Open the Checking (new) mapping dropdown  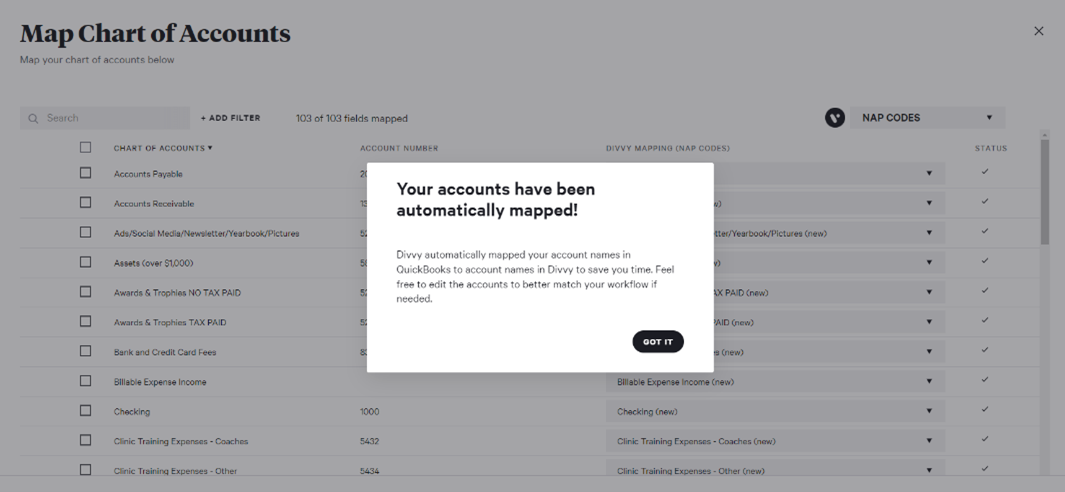click(928, 411)
